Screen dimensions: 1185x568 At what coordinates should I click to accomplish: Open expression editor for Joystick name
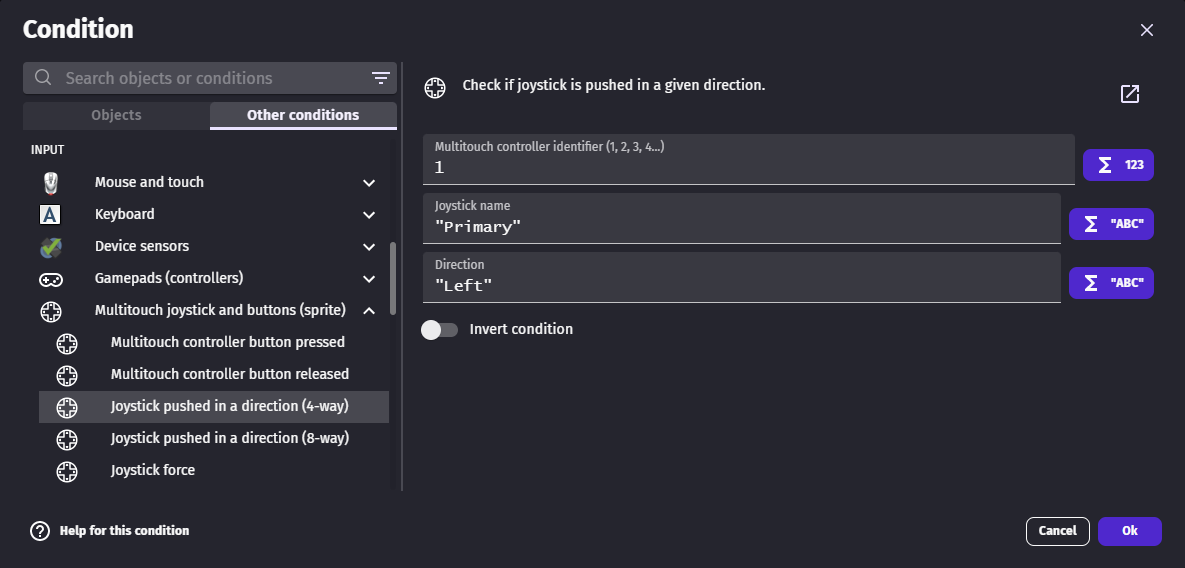click(1111, 224)
